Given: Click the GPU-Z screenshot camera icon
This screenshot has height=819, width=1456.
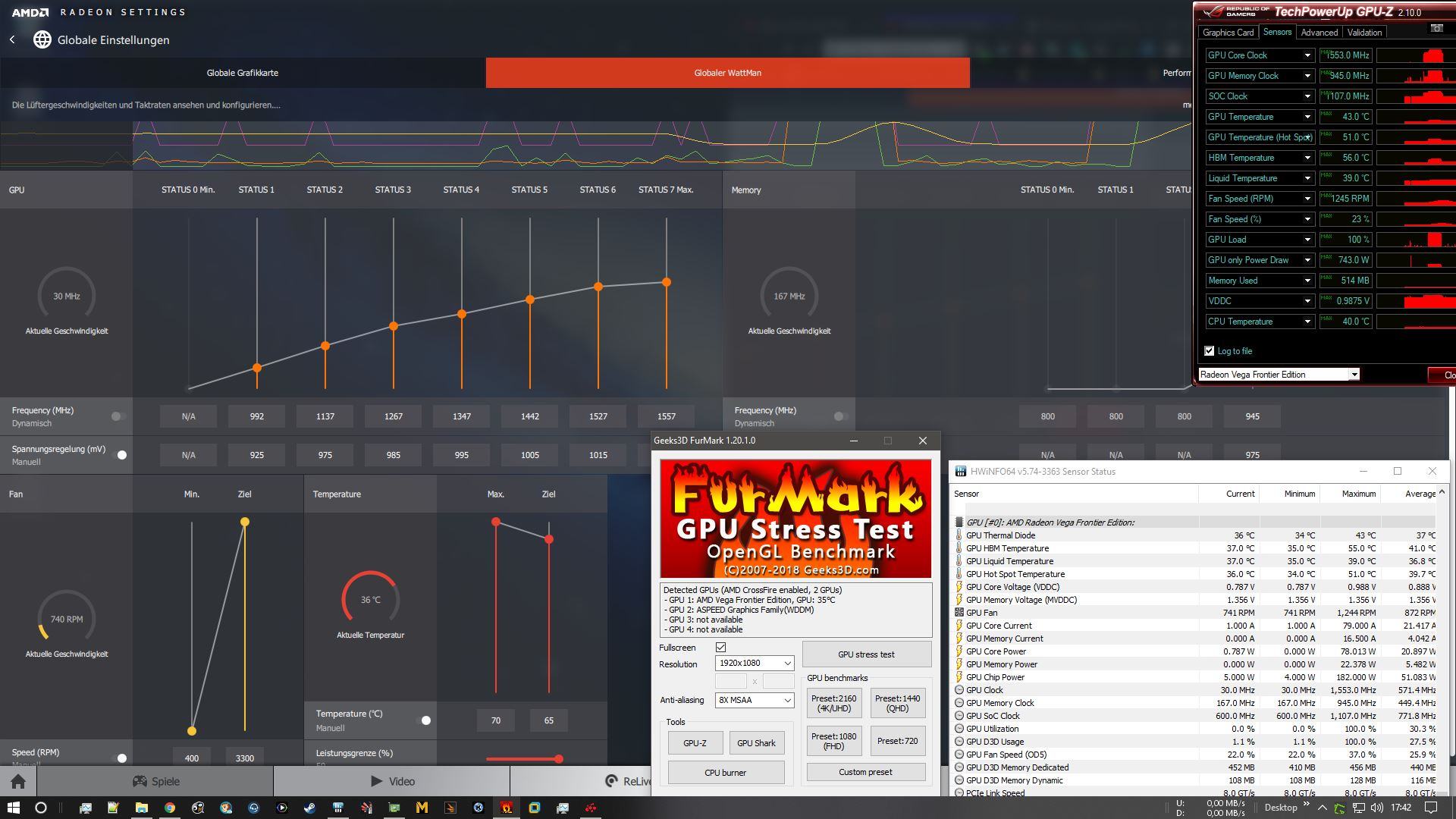Looking at the screenshot, I should (1436, 29).
